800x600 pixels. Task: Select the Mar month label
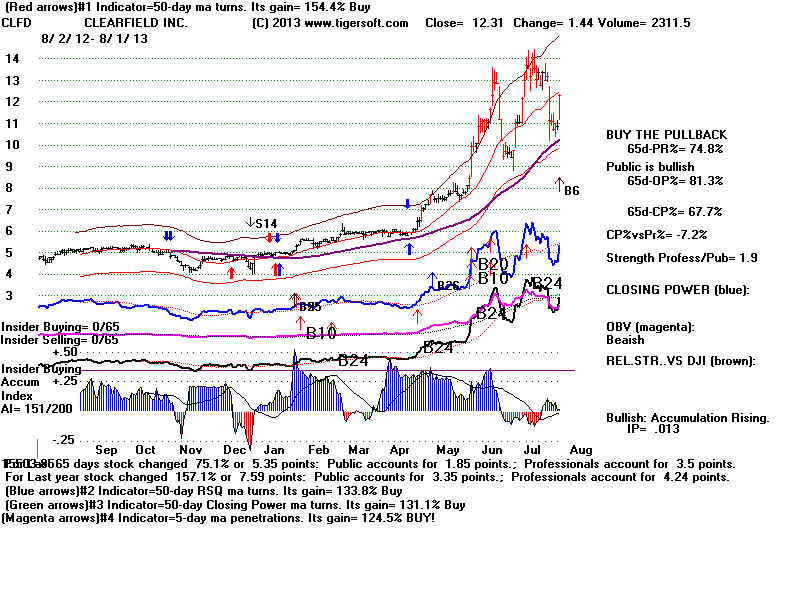click(359, 450)
